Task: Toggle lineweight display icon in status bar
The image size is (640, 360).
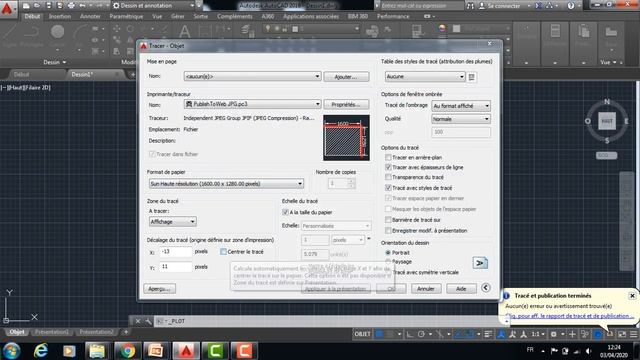Action: 488,334
